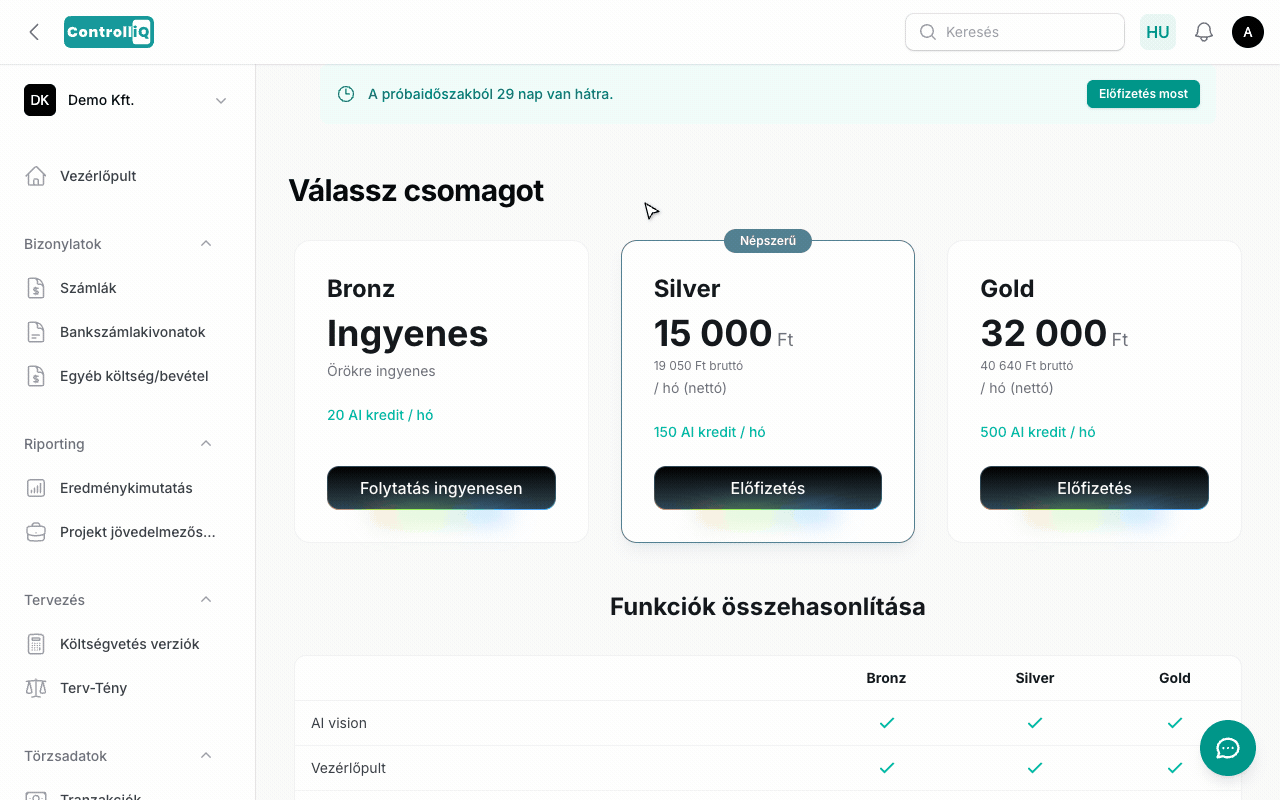This screenshot has height=800, width=1280.
Task: Open the chat support bubble
Action: point(1228,748)
